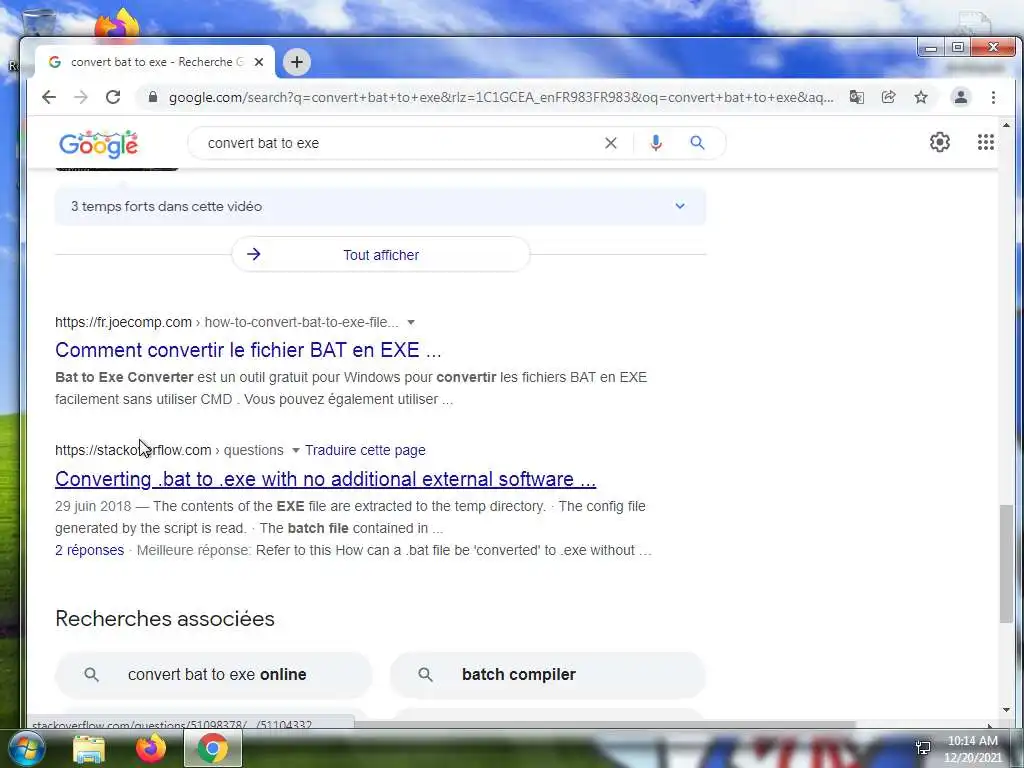Click the browser forward arrow
Viewport: 1024px width, 768px height.
pyautogui.click(x=81, y=97)
